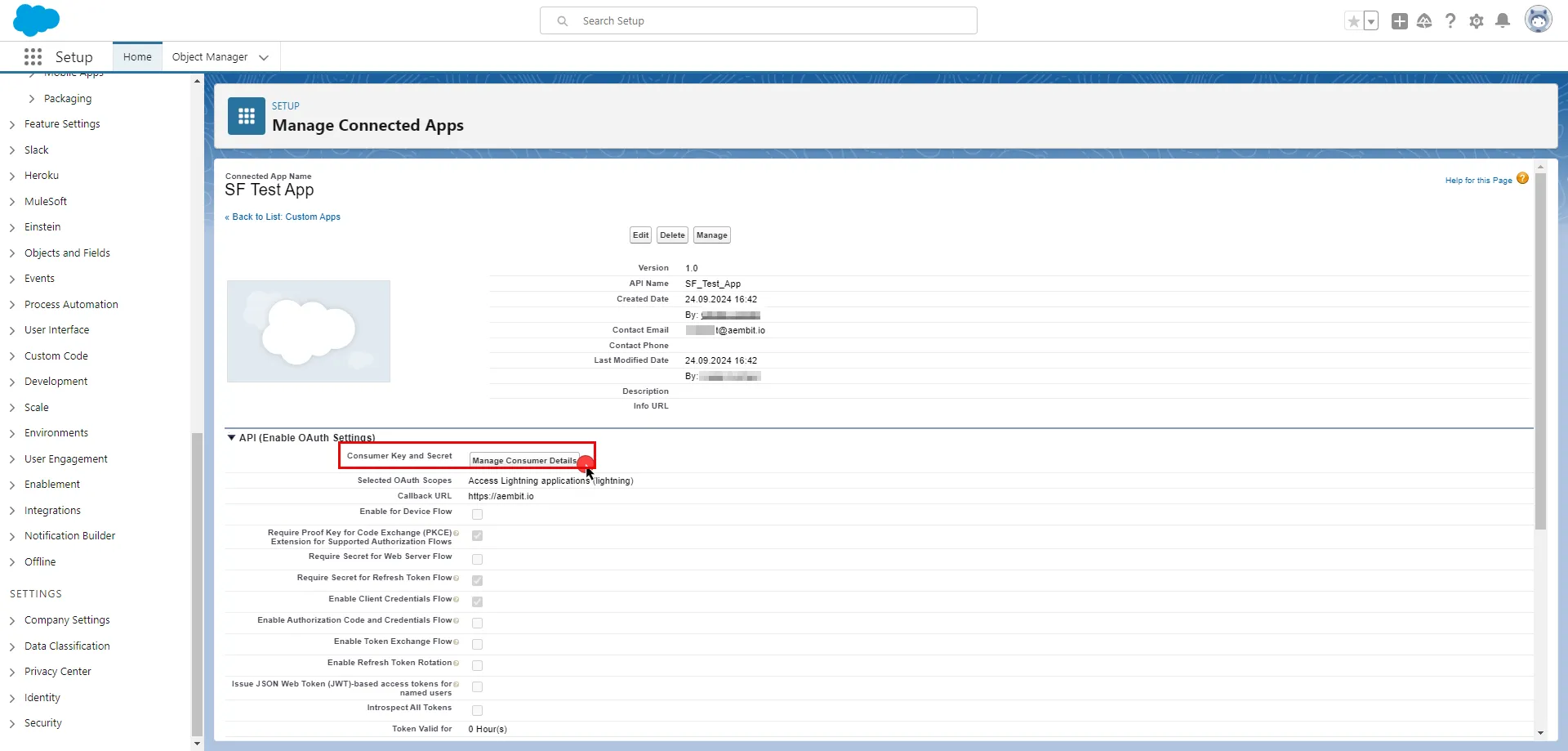Toggle Require PKCE Extension checkbox
The image size is (1568, 751).
[x=477, y=535]
